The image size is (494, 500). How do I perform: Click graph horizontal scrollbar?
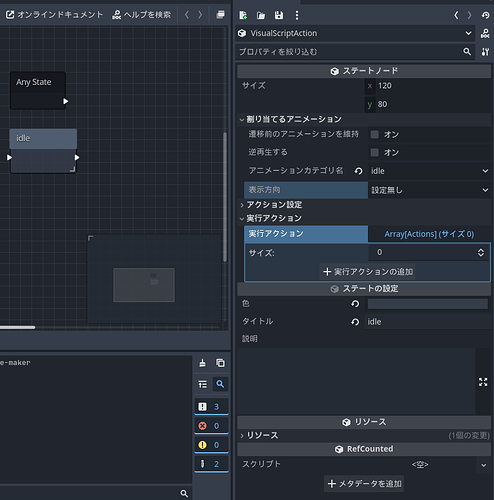[17, 327]
